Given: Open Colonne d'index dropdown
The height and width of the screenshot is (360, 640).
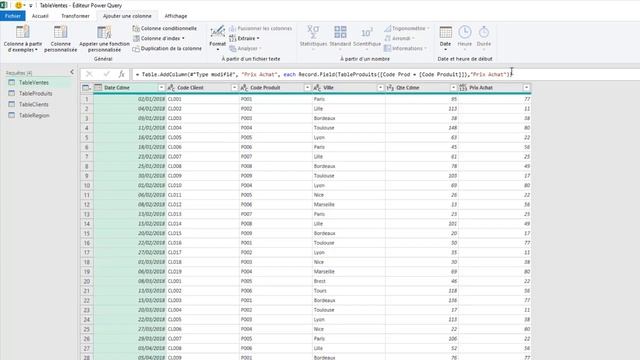Looking at the screenshot, I should [159, 38].
